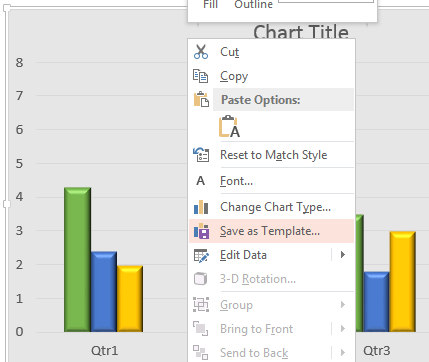Image resolution: width=429 pixels, height=362 pixels.
Task: Click the Edit Data table pencil icon
Action: (201, 255)
